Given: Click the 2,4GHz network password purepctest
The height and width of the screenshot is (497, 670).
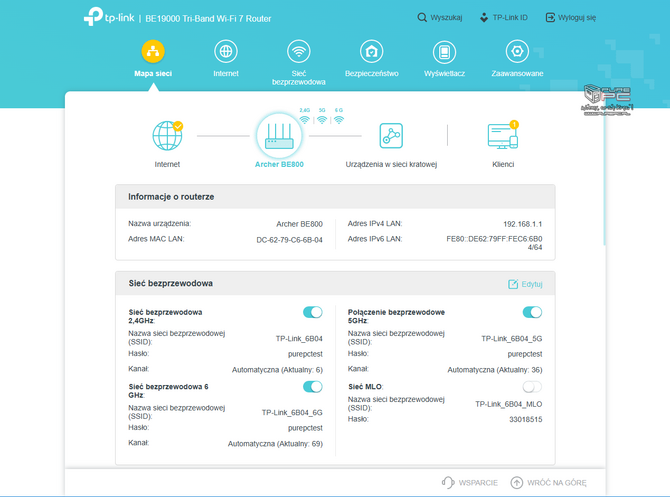Looking at the screenshot, I should [x=305, y=354].
